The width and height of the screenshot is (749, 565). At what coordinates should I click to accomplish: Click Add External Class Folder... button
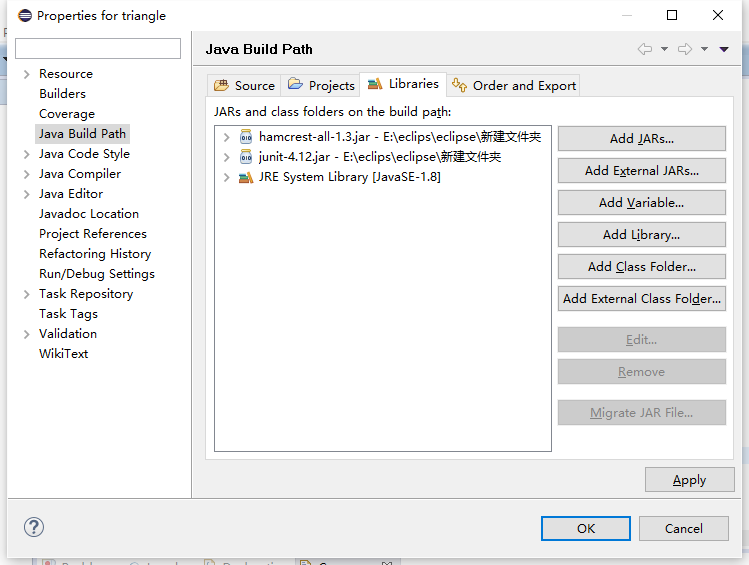pyautogui.click(x=642, y=298)
